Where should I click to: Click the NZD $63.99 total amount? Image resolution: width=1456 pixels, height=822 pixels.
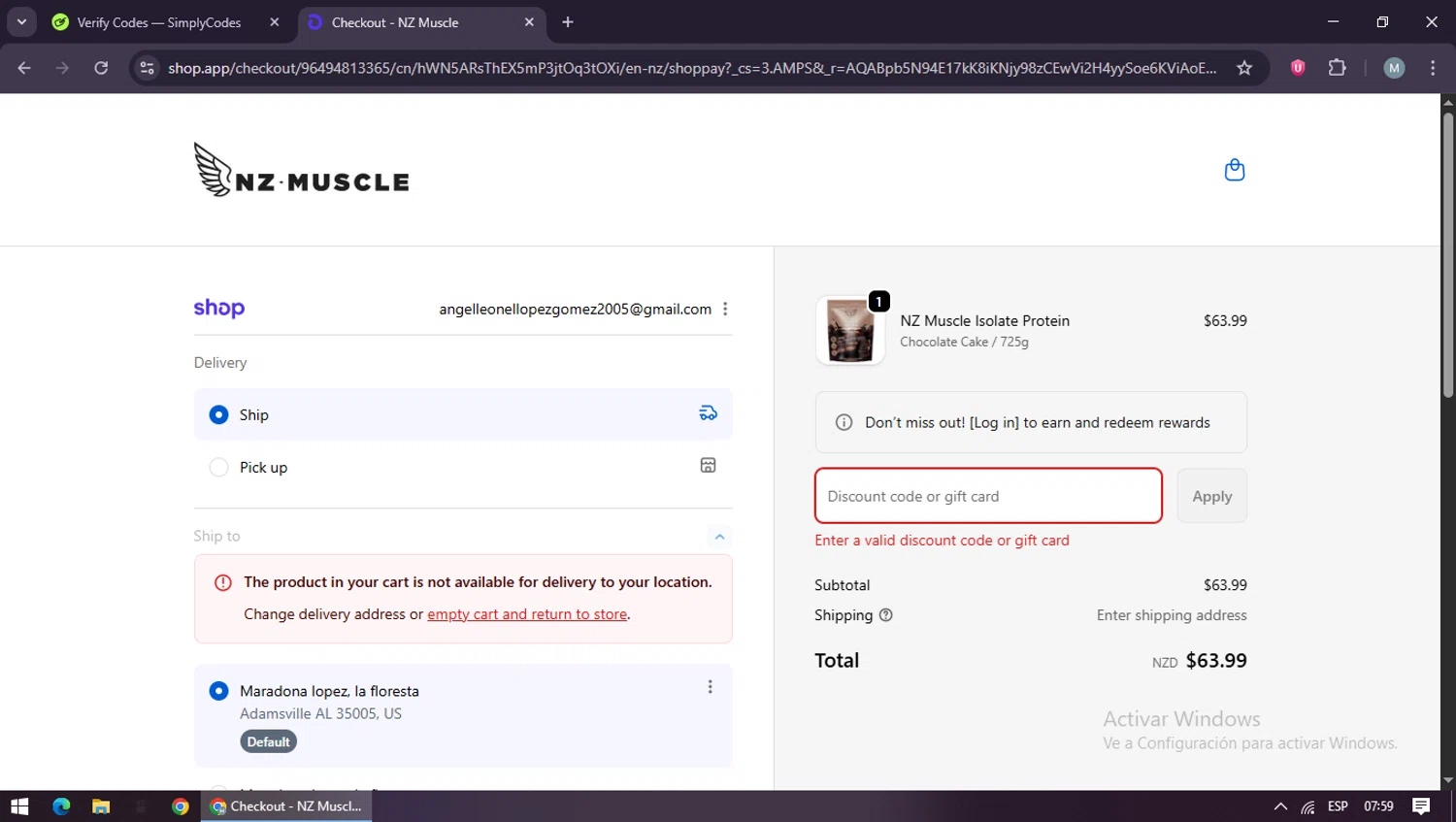coord(1200,661)
